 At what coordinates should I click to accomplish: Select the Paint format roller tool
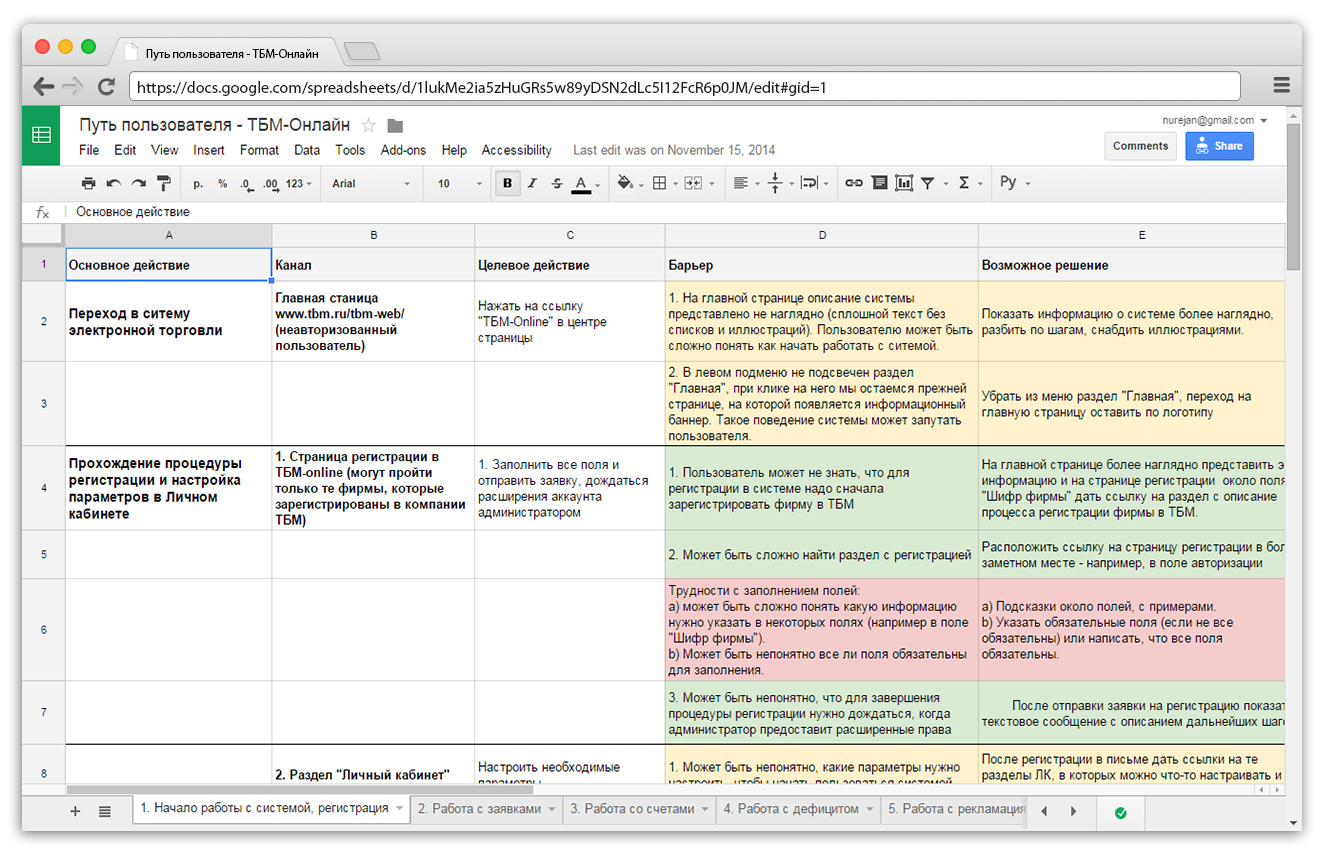tap(164, 183)
